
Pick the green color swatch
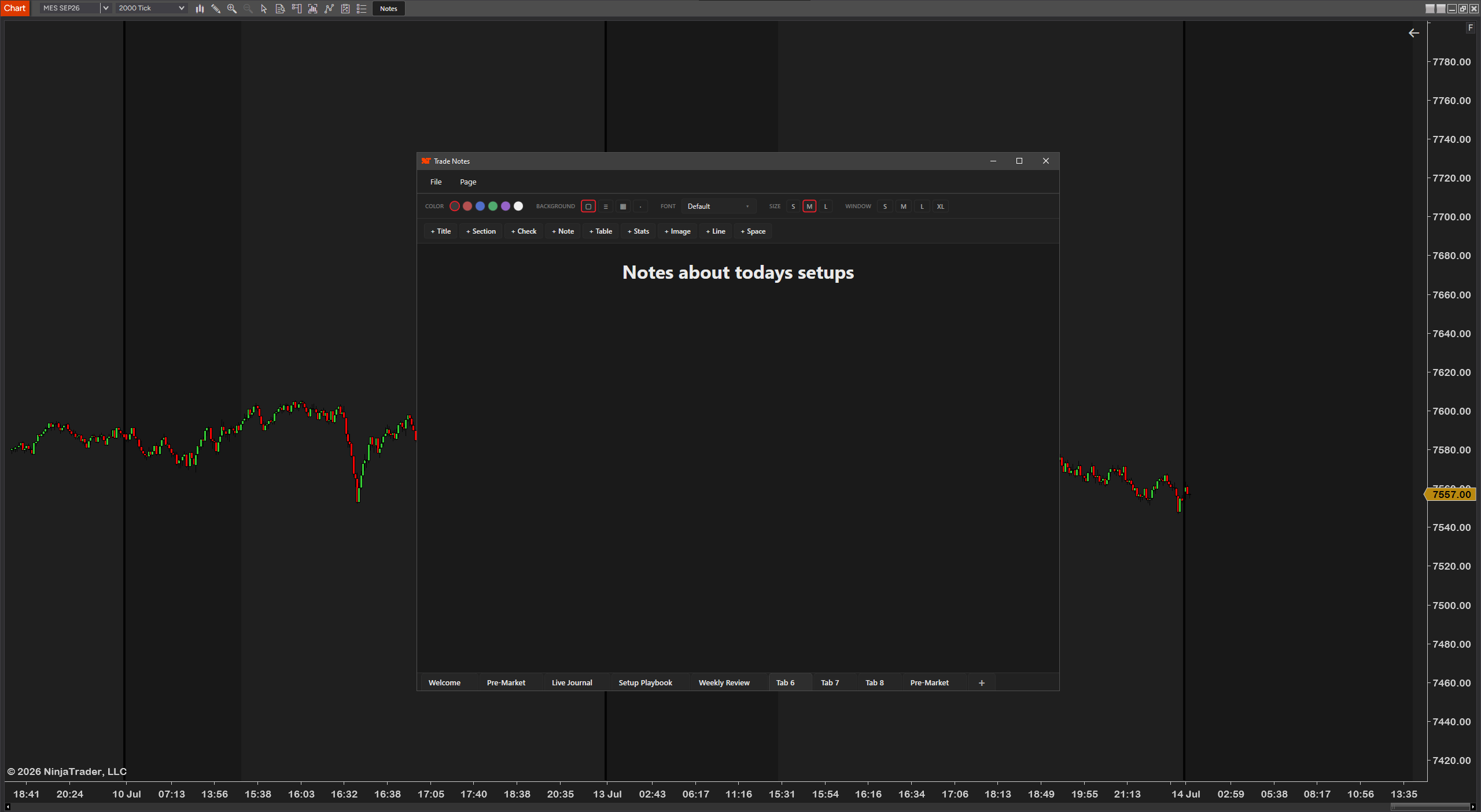[493, 206]
